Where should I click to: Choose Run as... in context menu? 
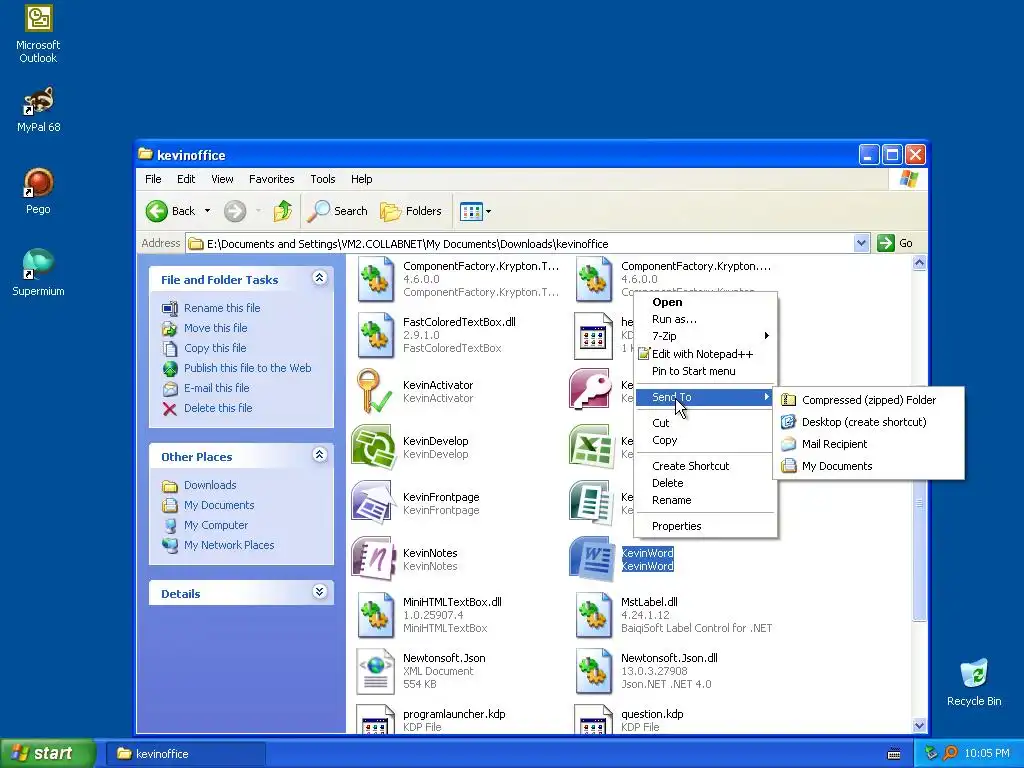pos(706,319)
